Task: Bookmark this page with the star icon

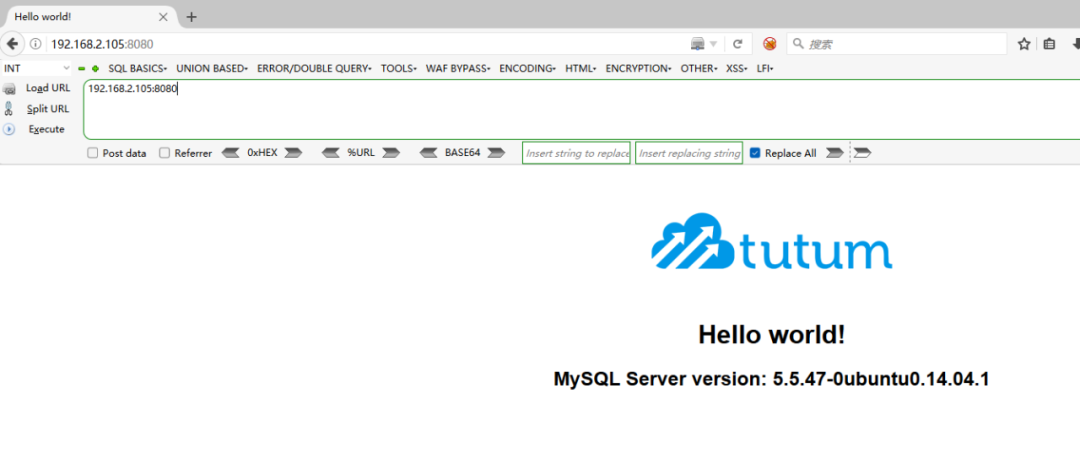Action: pyautogui.click(x=1024, y=44)
